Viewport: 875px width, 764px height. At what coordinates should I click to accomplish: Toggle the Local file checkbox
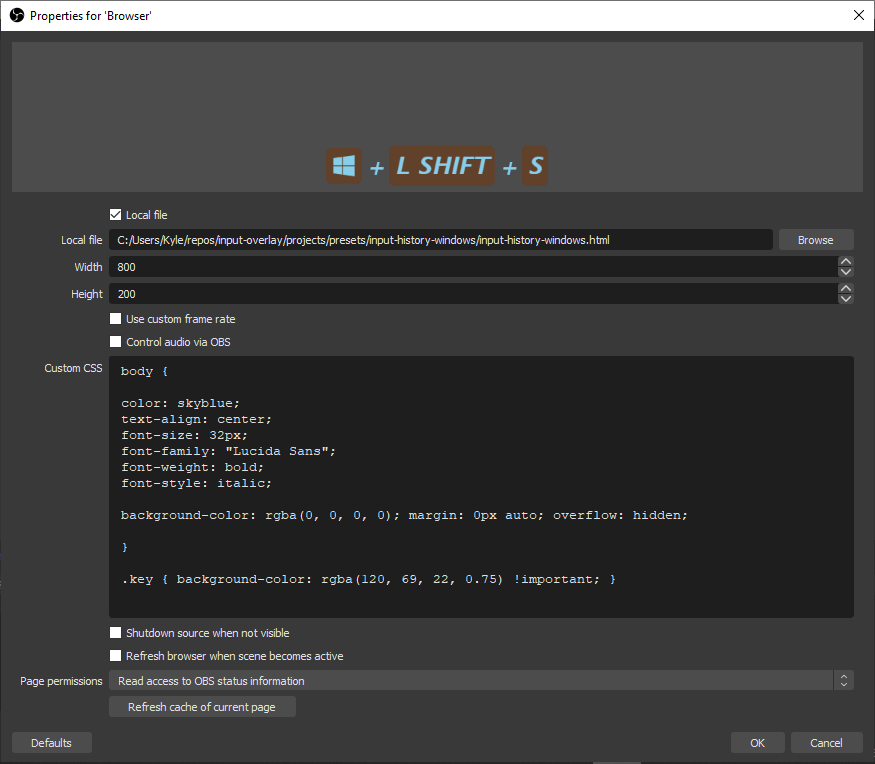[x=115, y=214]
